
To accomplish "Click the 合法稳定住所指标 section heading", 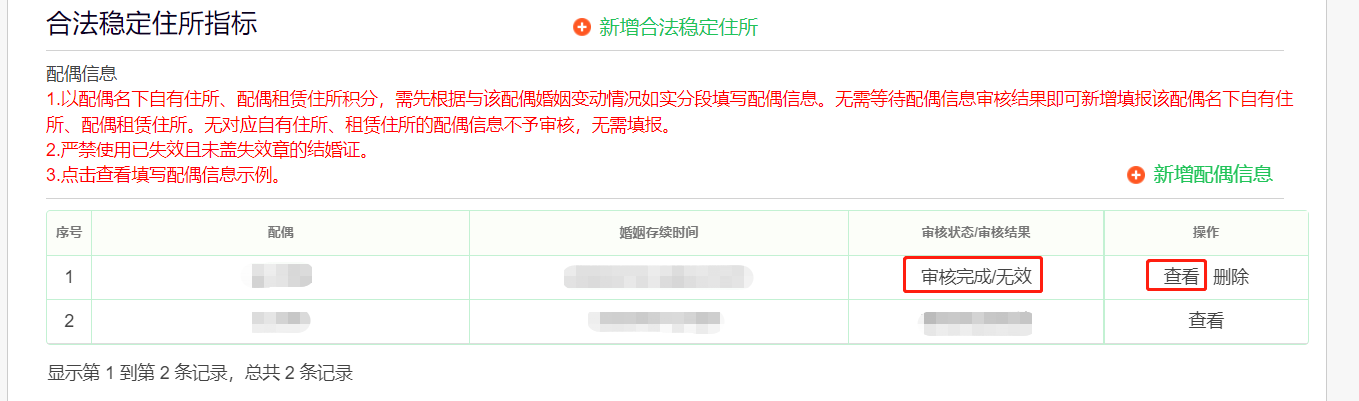I will click(152, 23).
